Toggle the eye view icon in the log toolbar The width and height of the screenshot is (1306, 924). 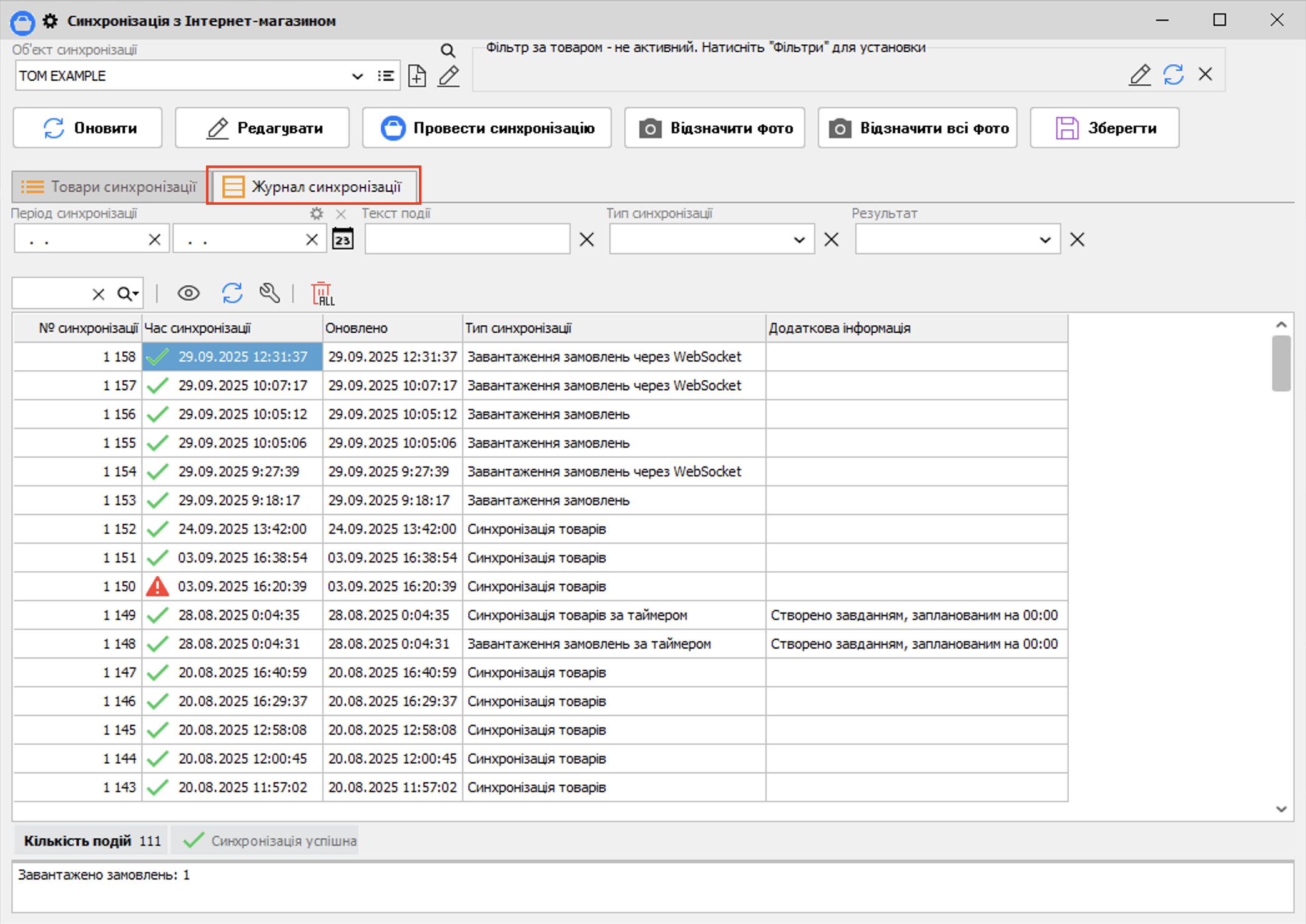pyautogui.click(x=189, y=293)
